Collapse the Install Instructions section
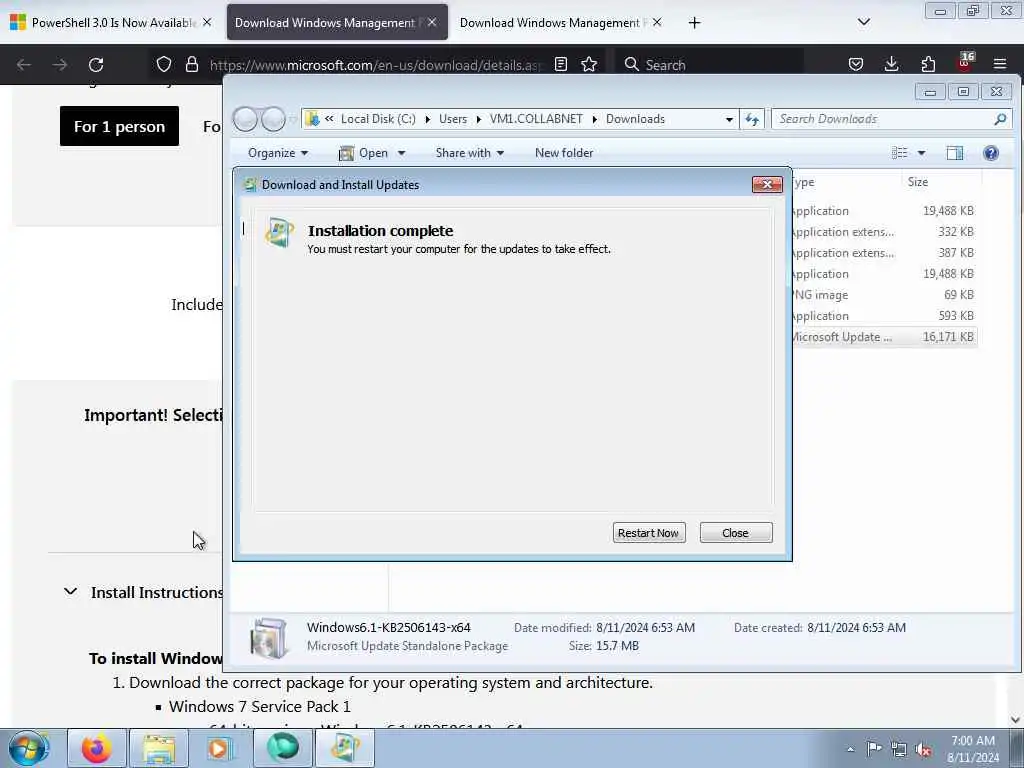 tap(71, 592)
